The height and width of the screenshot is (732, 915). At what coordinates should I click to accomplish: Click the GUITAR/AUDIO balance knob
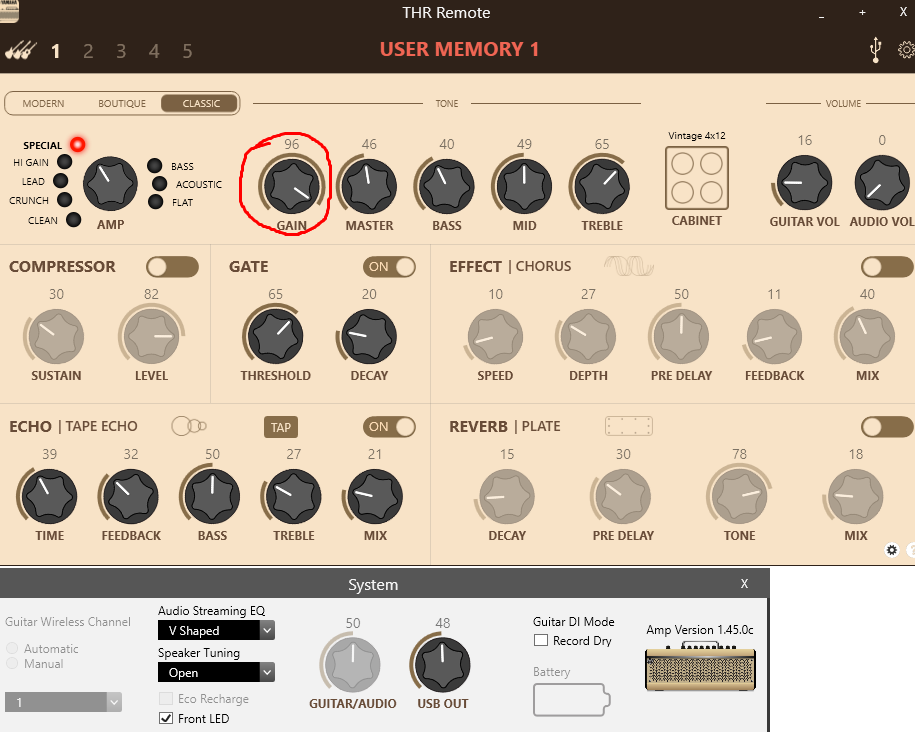pos(352,665)
